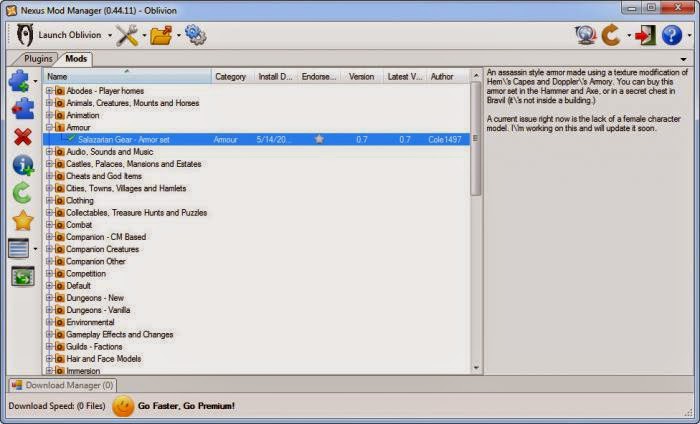Select the Companion Creatures category
Image resolution: width=700 pixels, height=424 pixels.
pyautogui.click(x=103, y=249)
